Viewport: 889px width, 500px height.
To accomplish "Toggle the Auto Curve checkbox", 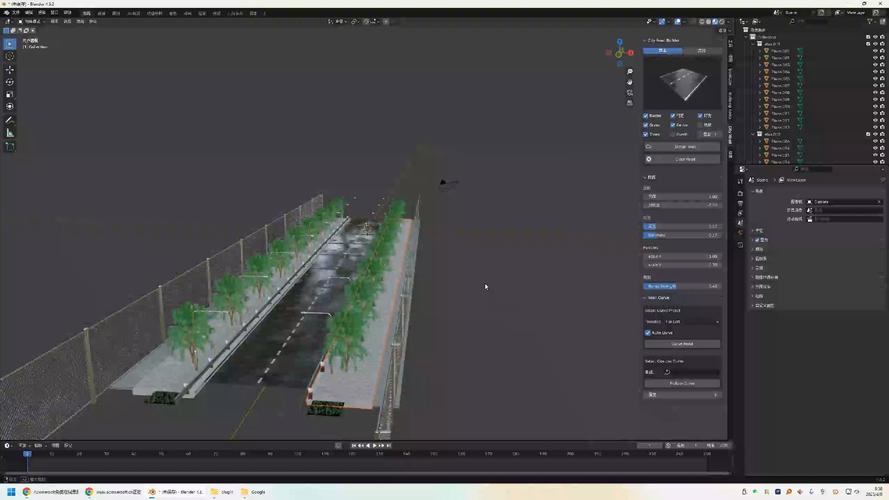I will 648,333.
